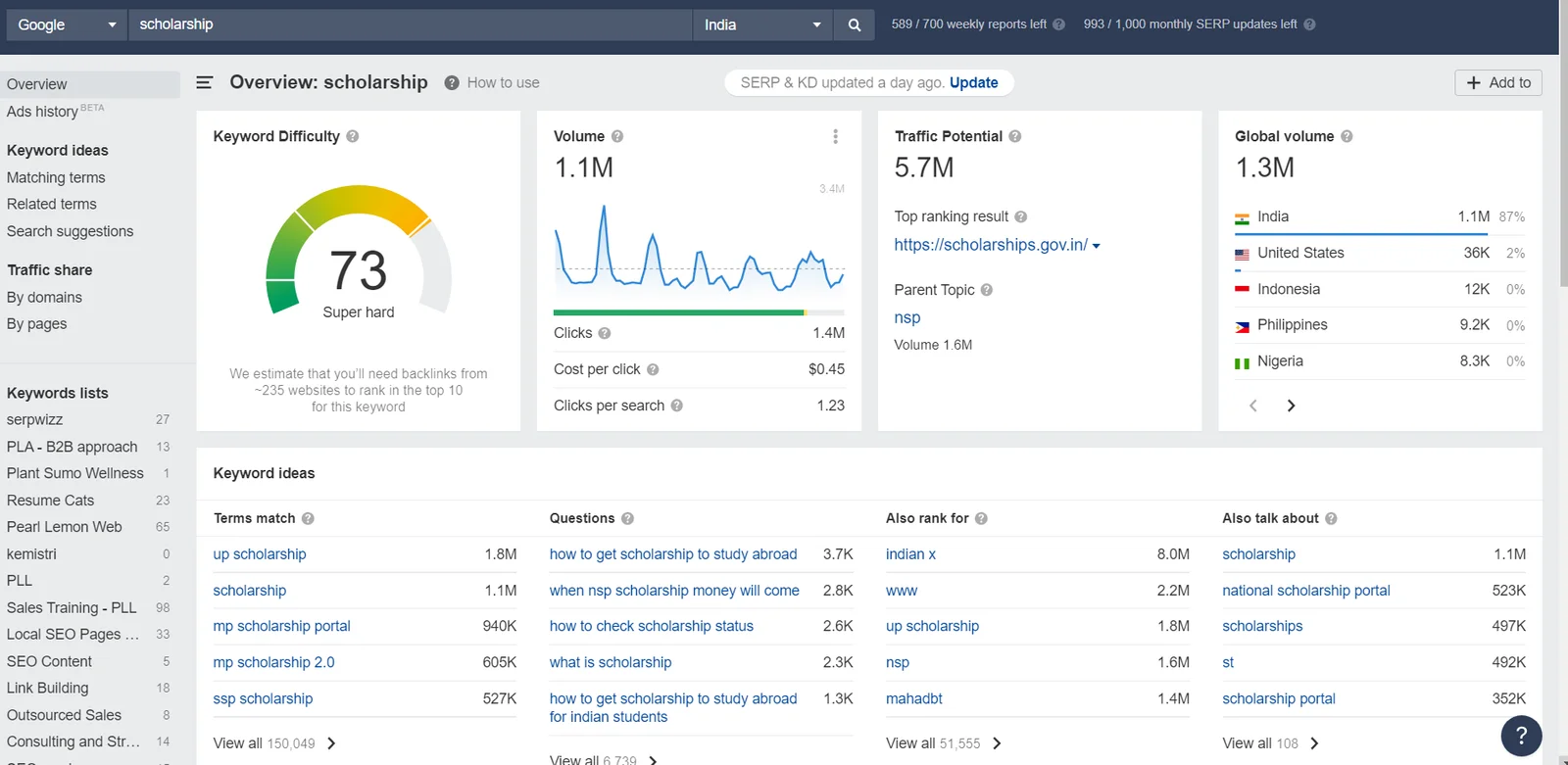Click up scholarship in Terms match

[x=260, y=554]
